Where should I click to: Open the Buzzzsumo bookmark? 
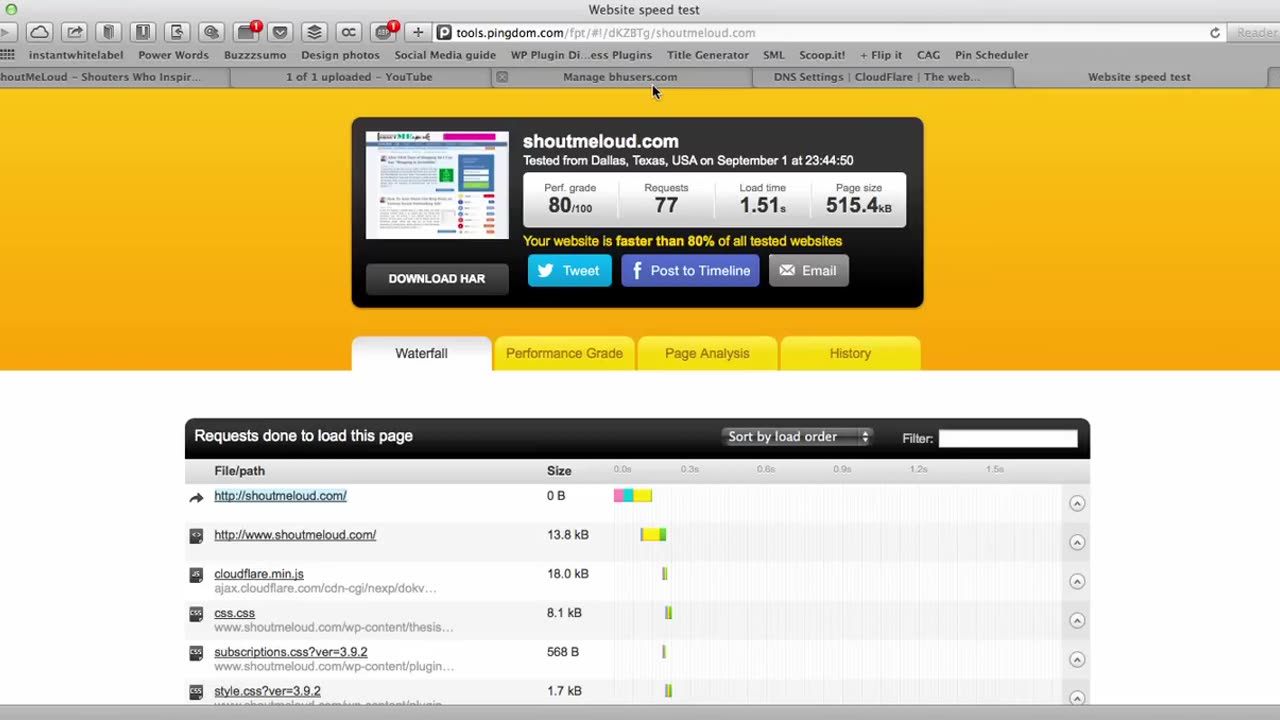255,55
